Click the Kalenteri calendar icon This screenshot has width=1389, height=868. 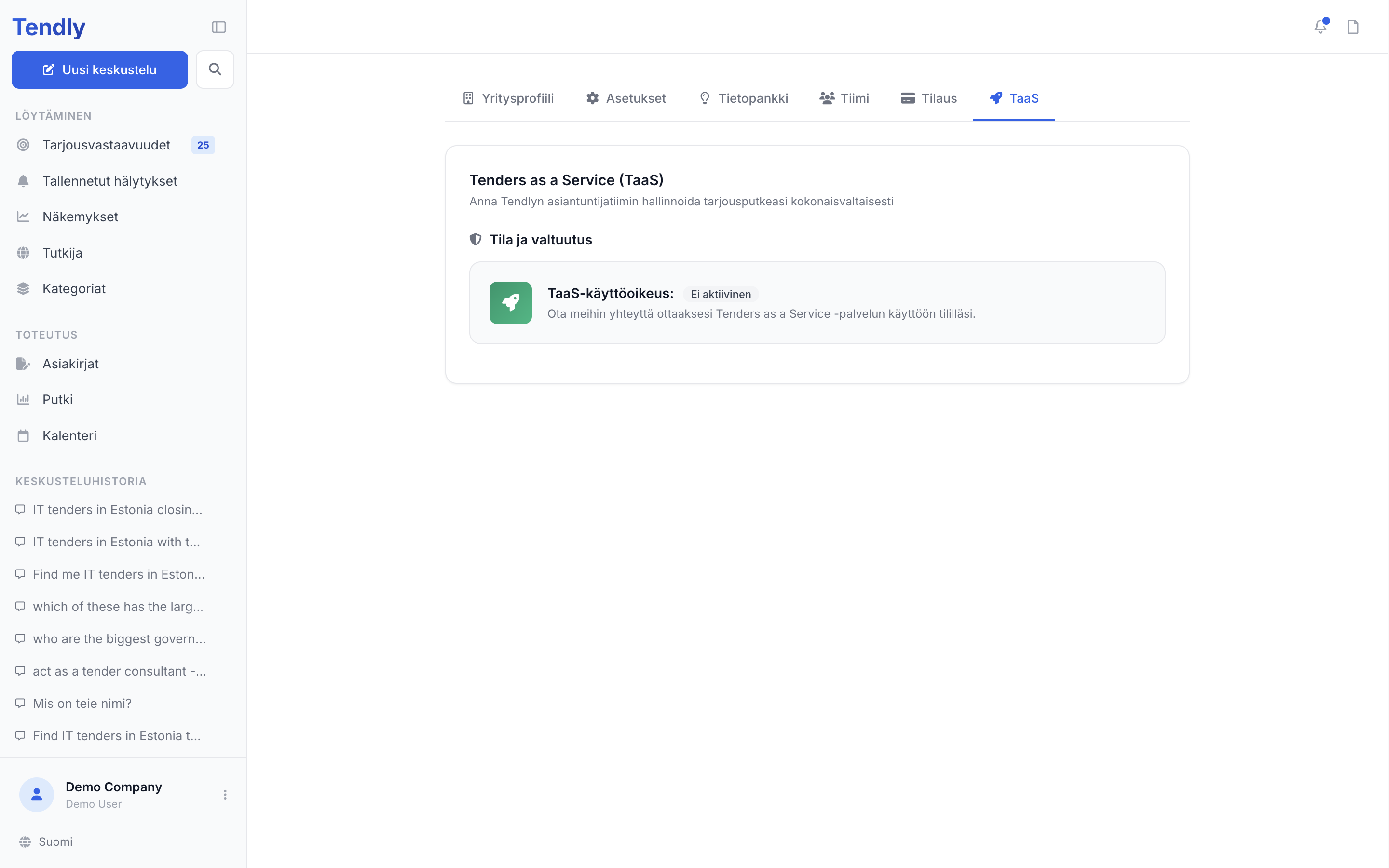(23, 435)
